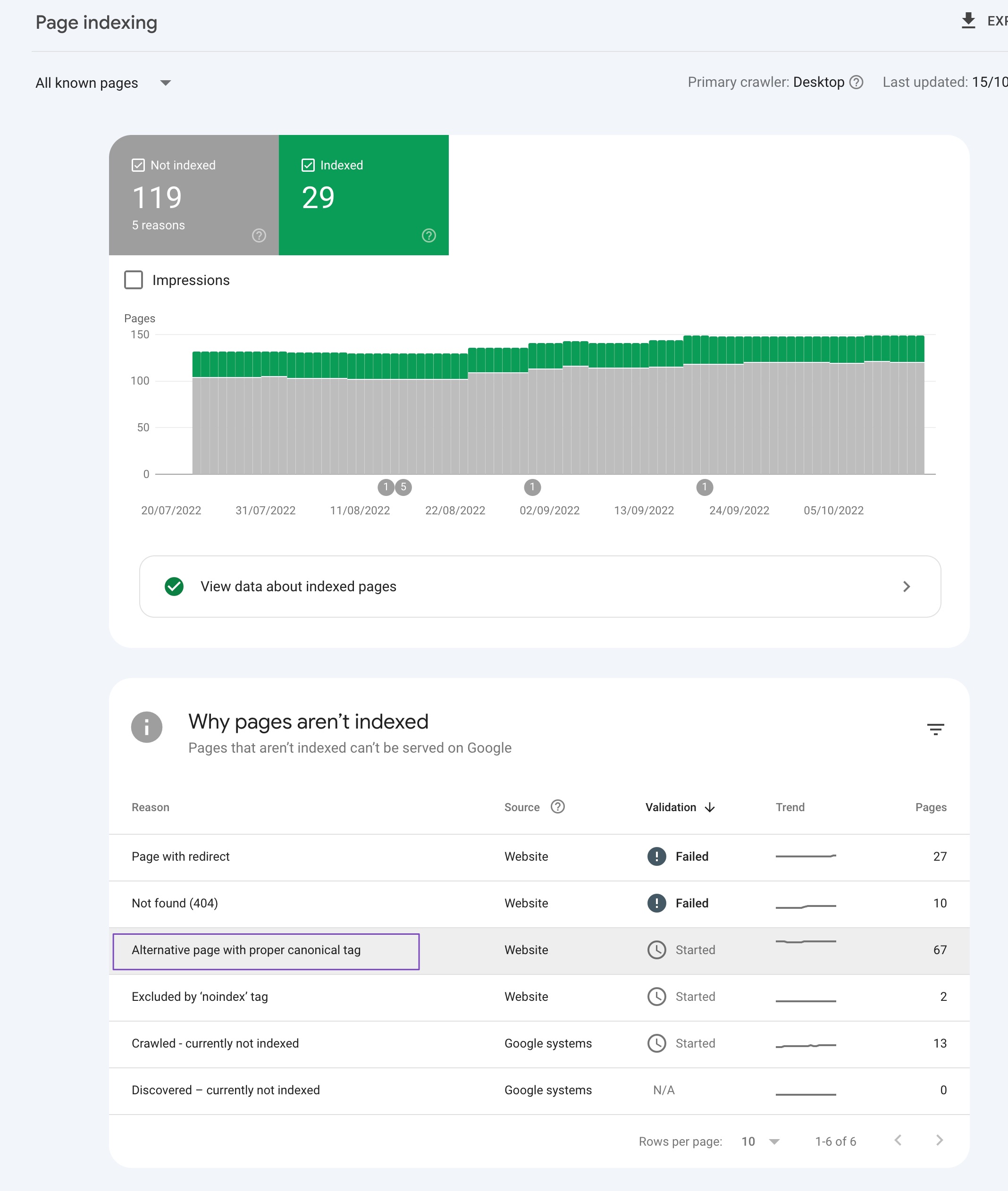
Task: Toggle the Not indexed checkbox
Action: pos(138,165)
